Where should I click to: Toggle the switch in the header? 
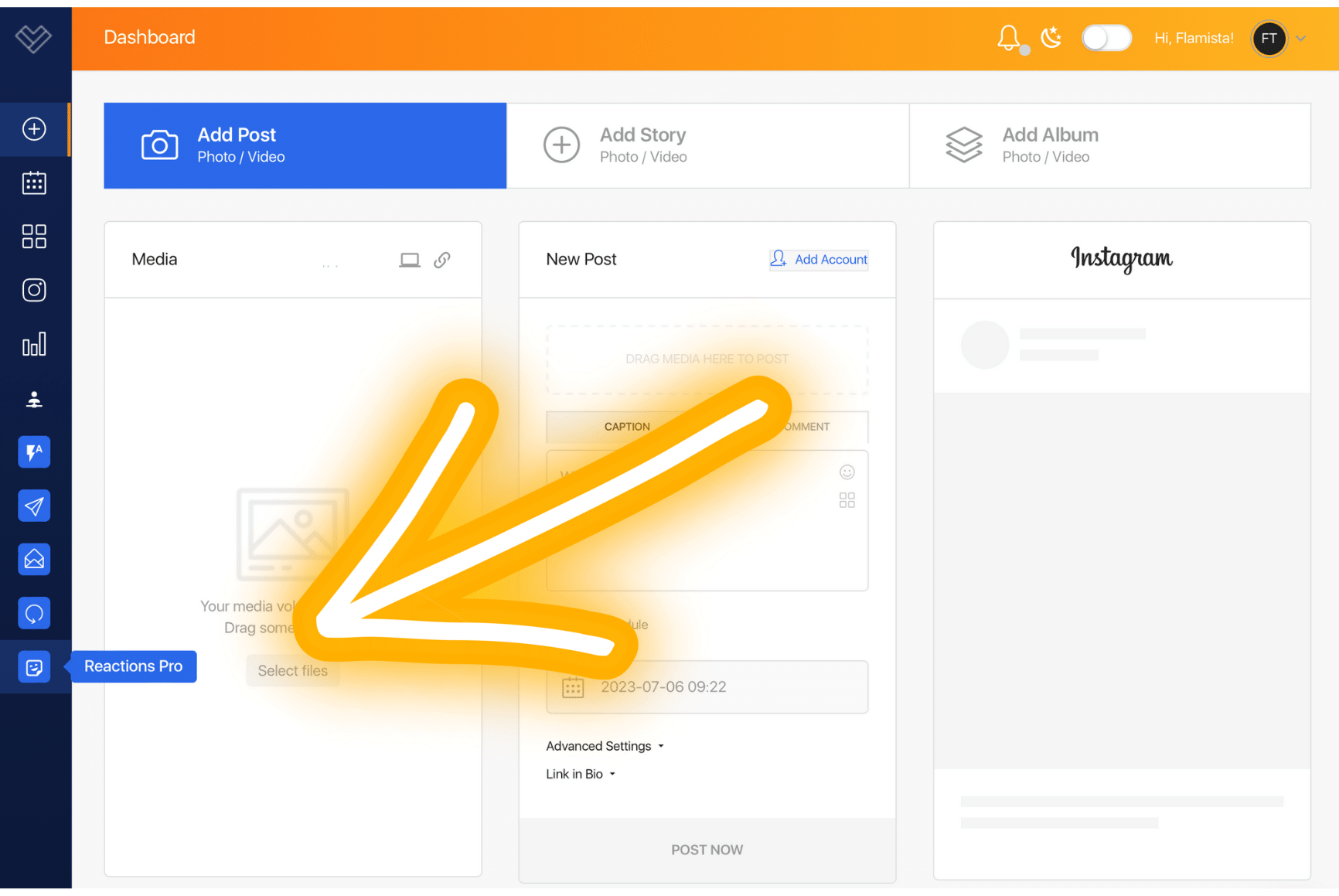[1106, 38]
